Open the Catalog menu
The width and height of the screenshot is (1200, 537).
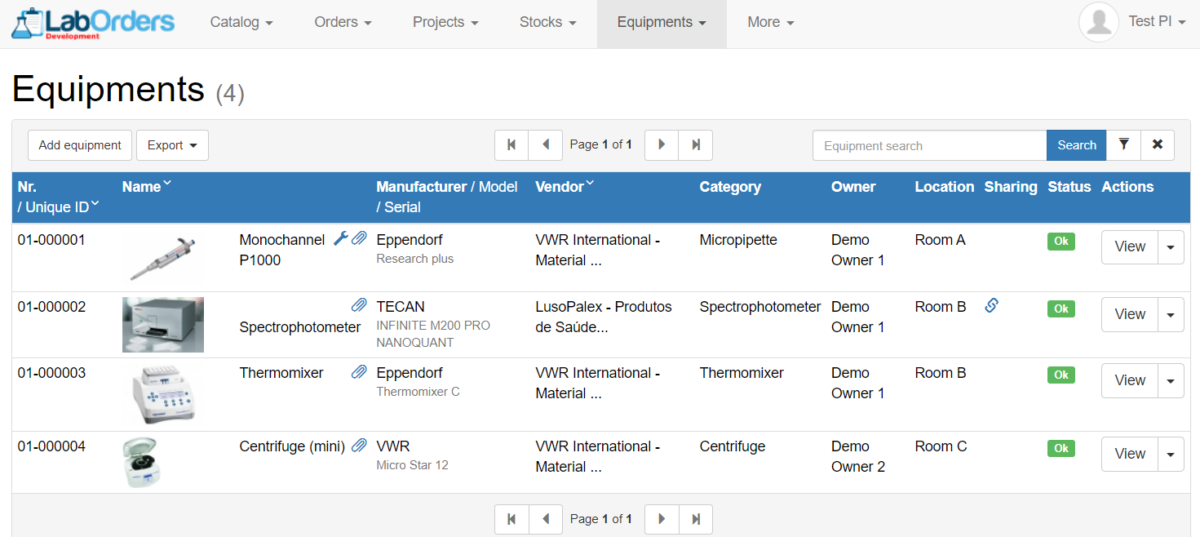241,22
